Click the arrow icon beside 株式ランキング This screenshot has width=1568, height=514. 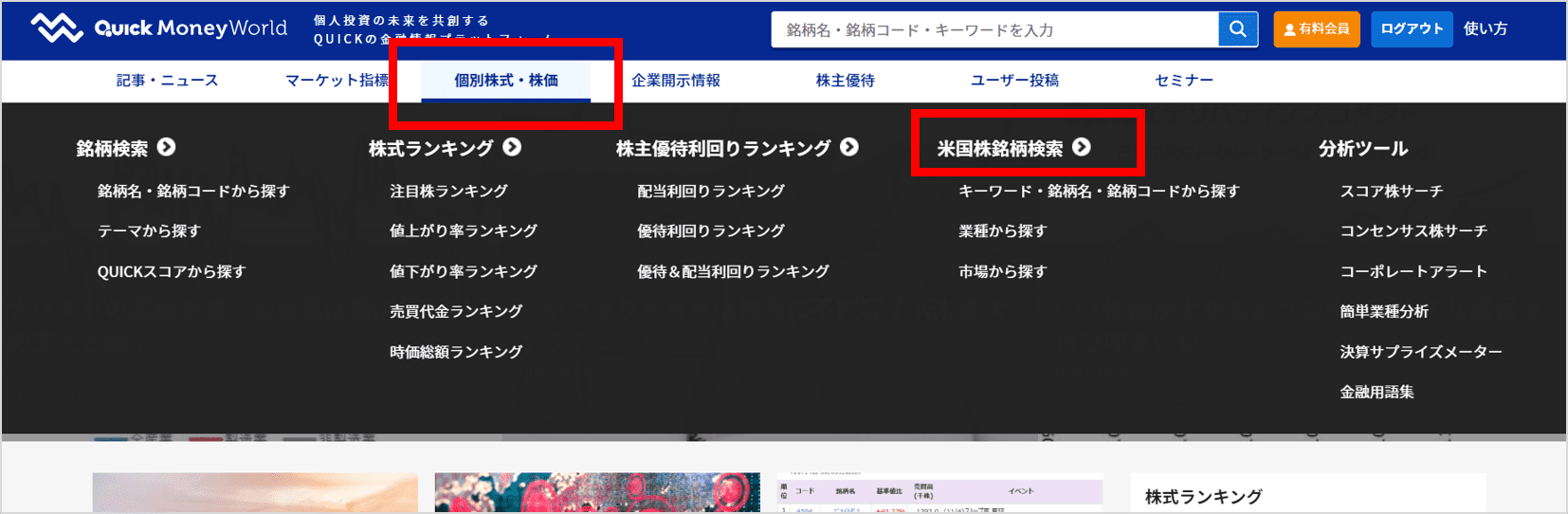[512, 147]
